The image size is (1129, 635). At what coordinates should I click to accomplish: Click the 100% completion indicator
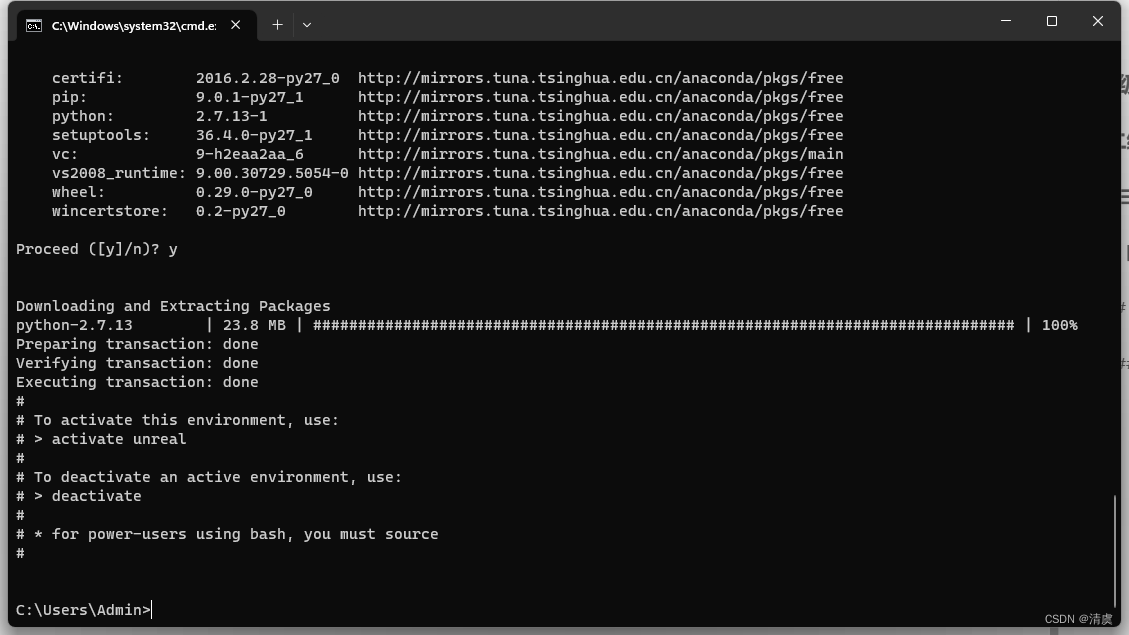pyautogui.click(x=1061, y=324)
